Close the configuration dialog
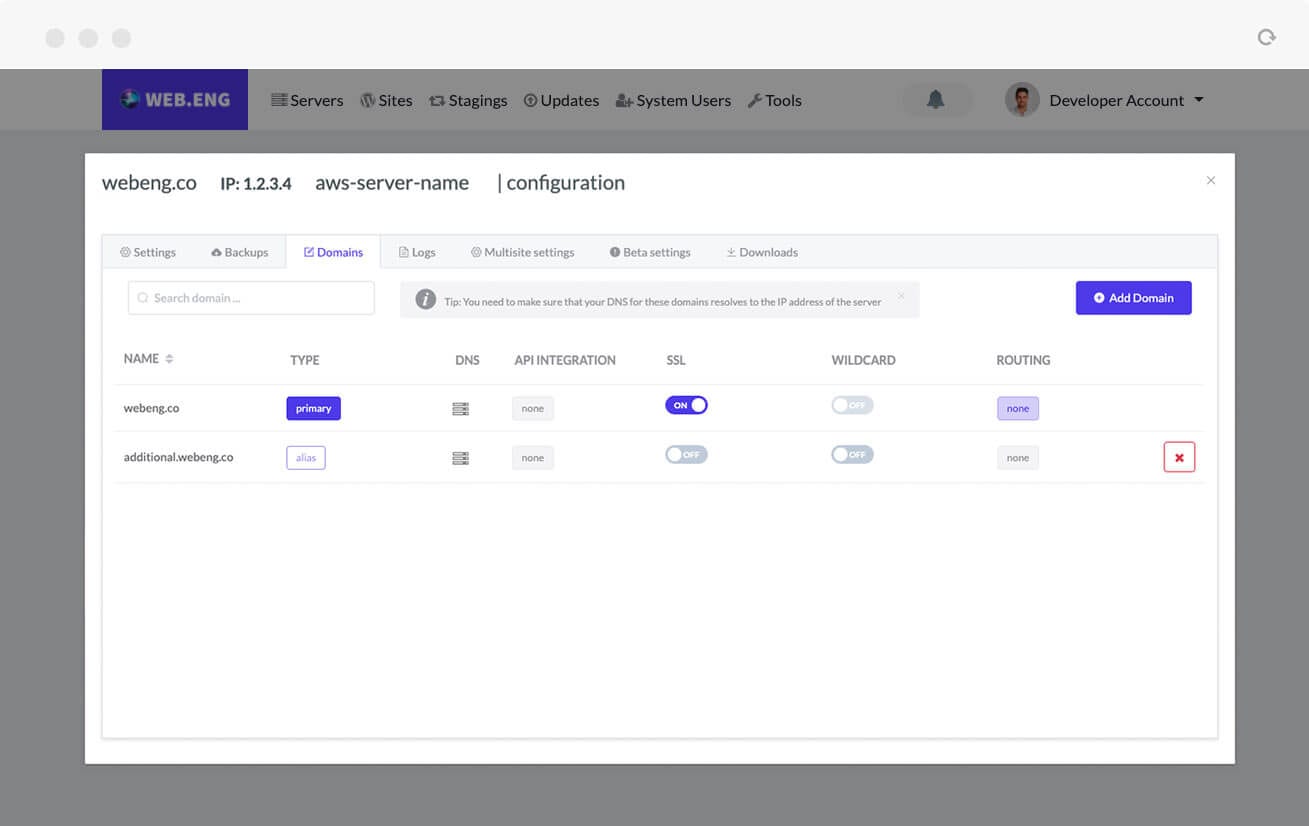Image resolution: width=1309 pixels, height=826 pixels. click(1211, 181)
